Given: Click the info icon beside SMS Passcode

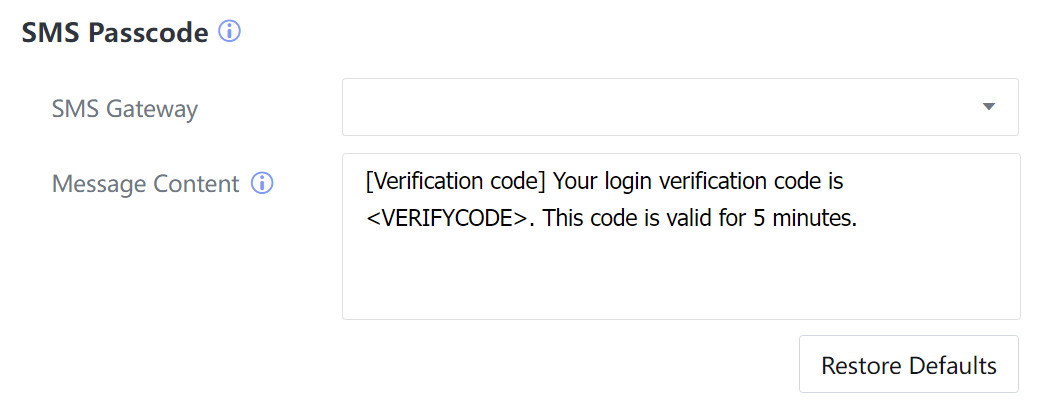Looking at the screenshot, I should tap(230, 33).
